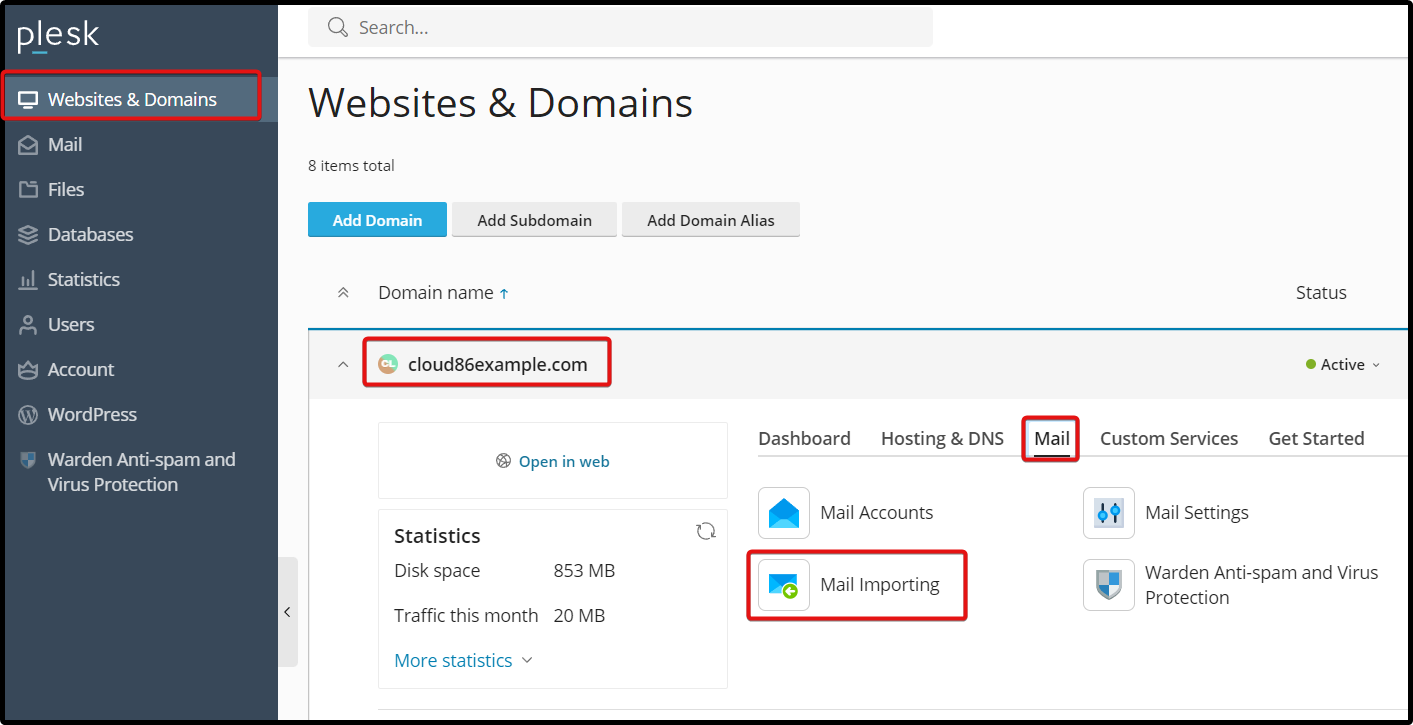Click the Add Subdomain button
Screen dimensions: 1413x725
(x=534, y=220)
